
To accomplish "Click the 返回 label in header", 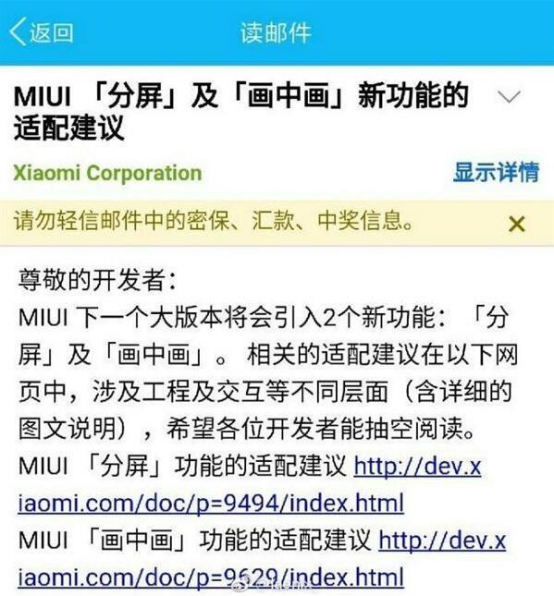I will [x=52, y=32].
